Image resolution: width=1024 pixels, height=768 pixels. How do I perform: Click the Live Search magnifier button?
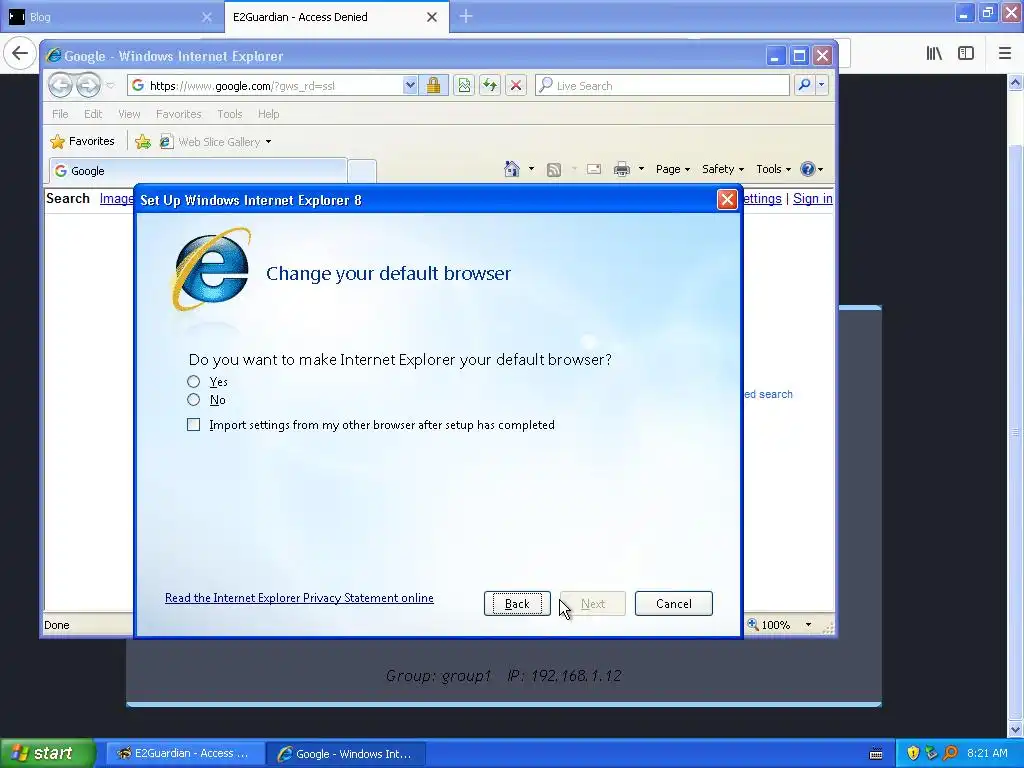805,85
